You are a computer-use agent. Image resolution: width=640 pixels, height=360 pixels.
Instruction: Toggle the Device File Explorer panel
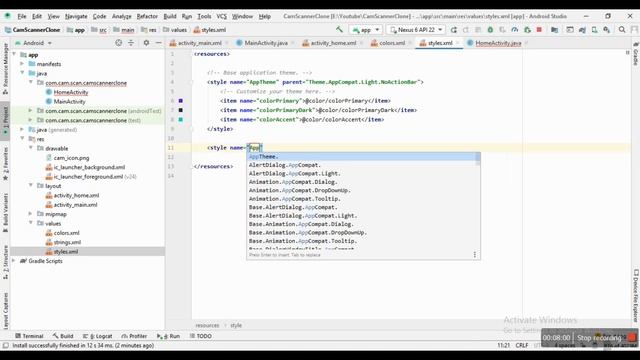coord(636,296)
